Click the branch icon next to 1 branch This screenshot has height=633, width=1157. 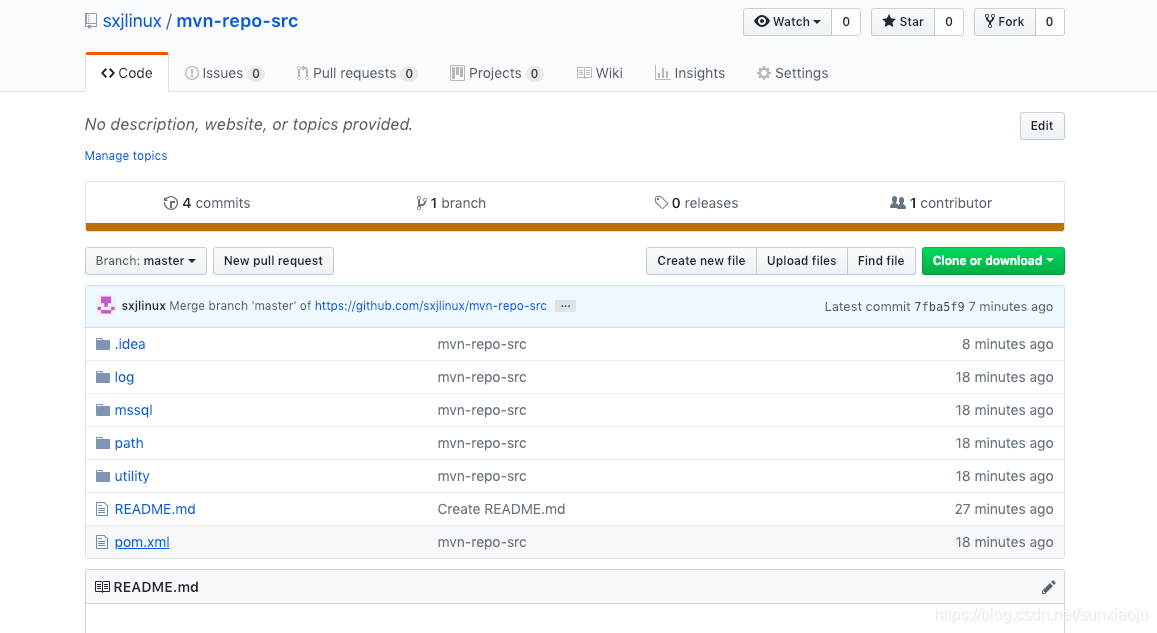421,203
